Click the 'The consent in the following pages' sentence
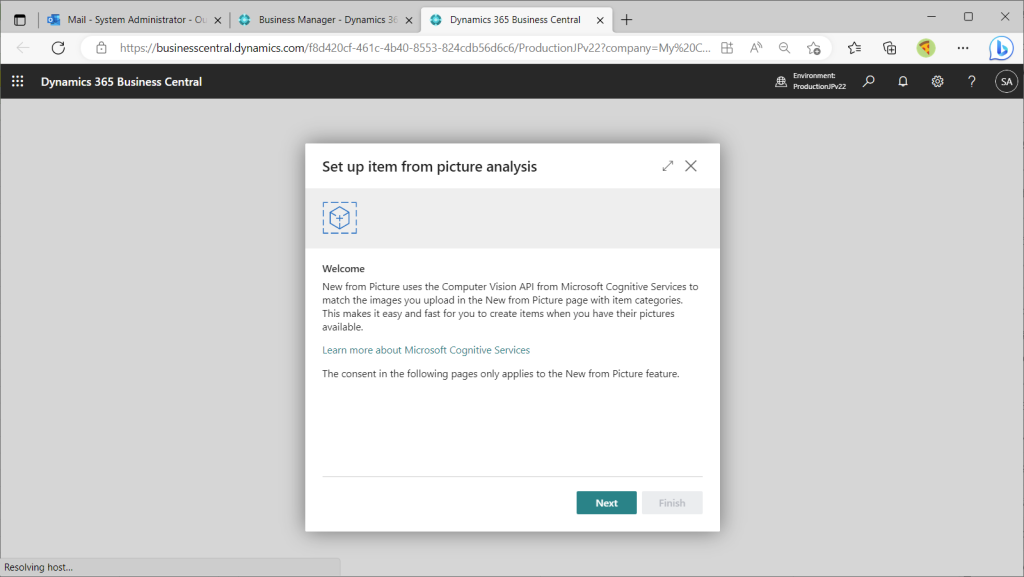This screenshot has height=577, width=1024. point(500,373)
